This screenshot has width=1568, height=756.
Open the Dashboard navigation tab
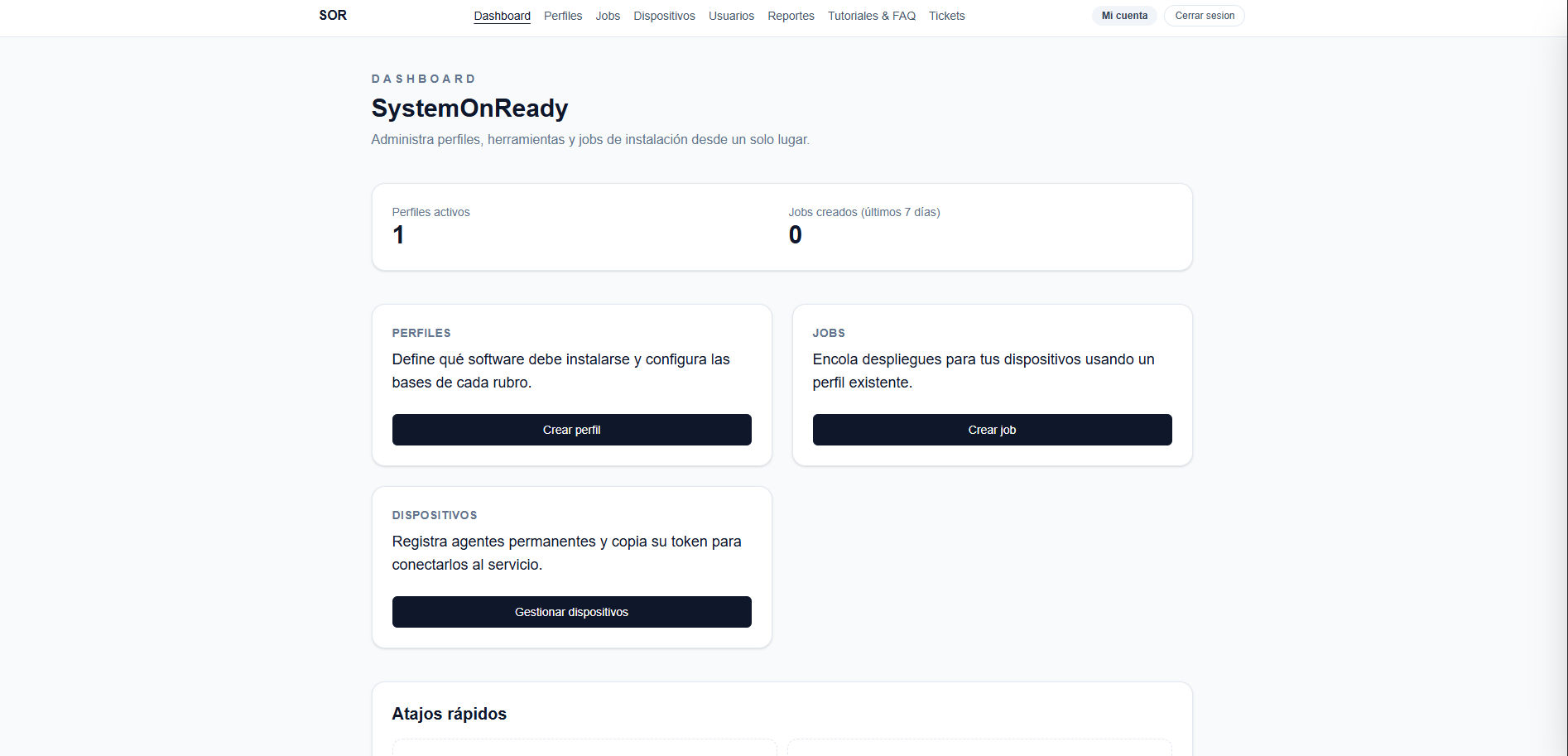point(502,16)
